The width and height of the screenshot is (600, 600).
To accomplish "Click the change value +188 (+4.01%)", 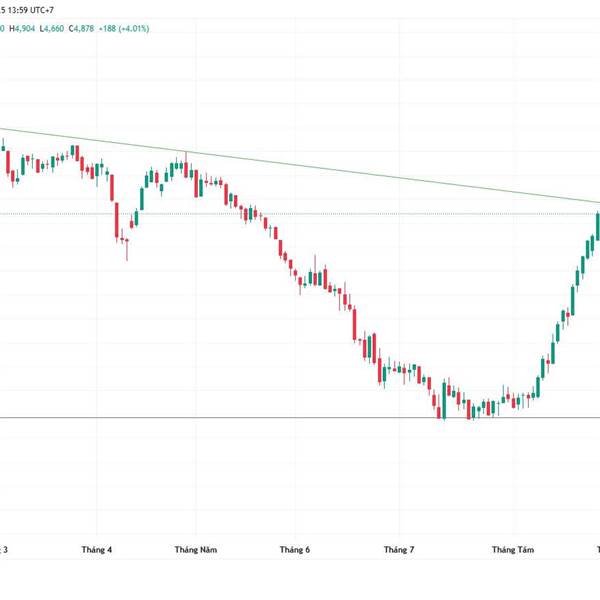I will 124,29.
